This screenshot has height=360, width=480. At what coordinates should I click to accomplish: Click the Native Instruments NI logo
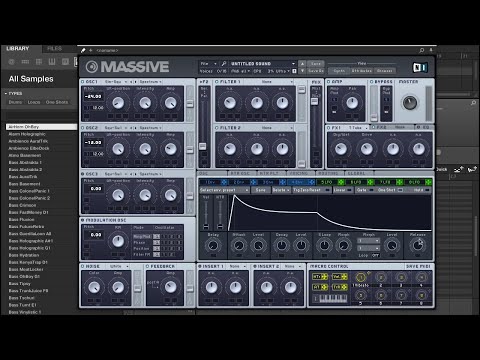pos(420,68)
